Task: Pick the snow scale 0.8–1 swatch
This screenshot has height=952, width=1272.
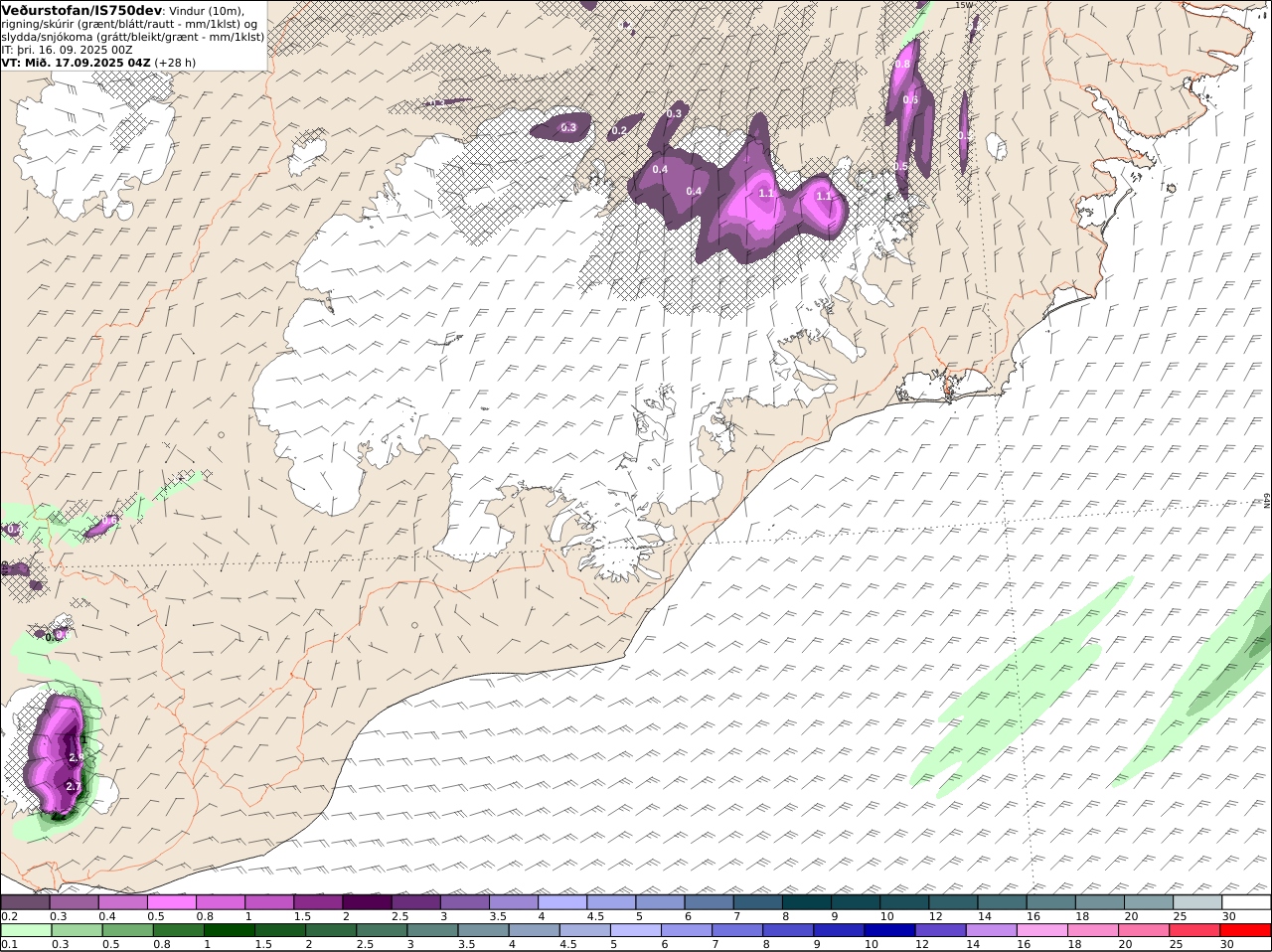Action: (221, 901)
